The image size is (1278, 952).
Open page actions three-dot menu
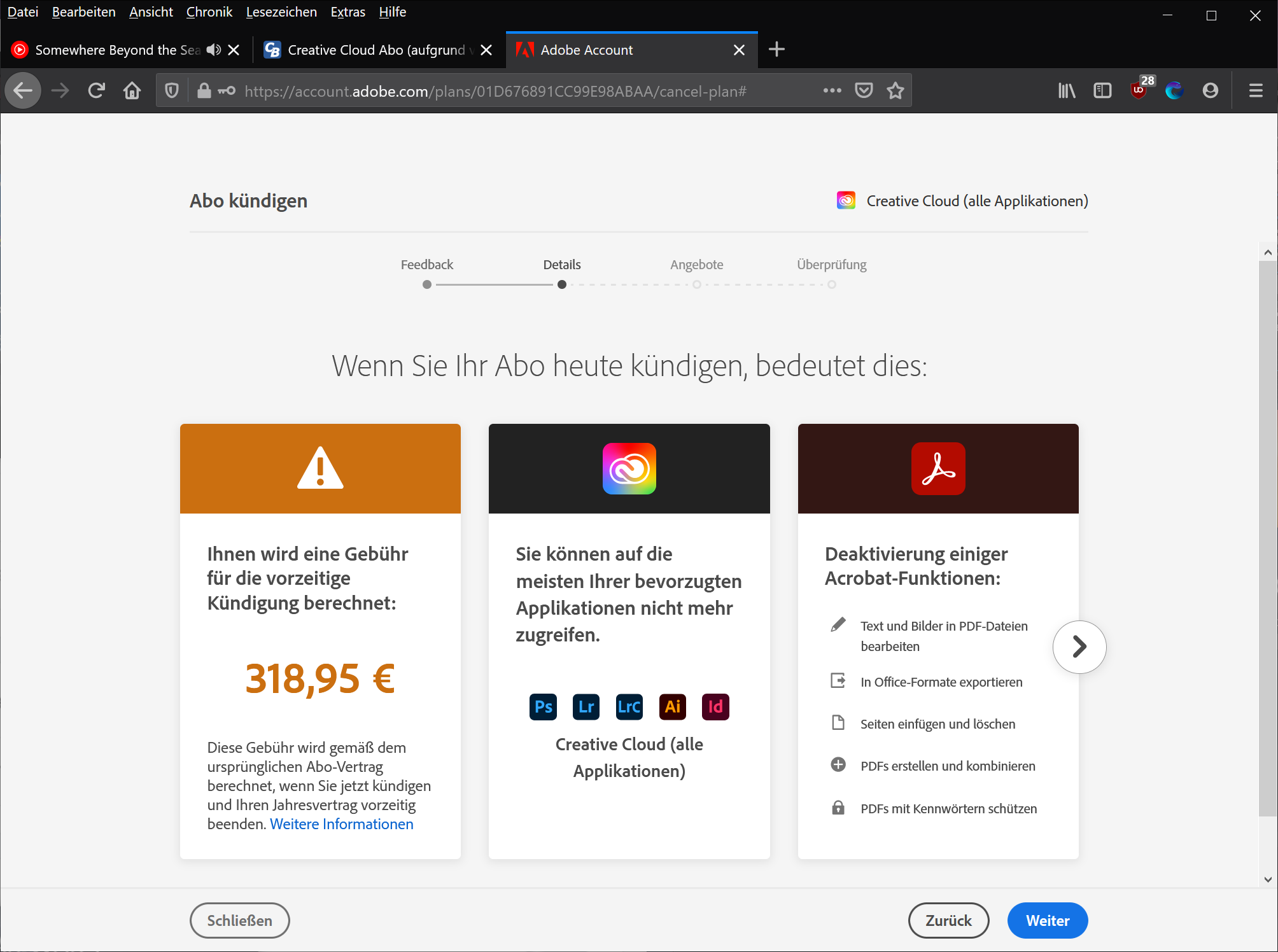[x=832, y=91]
